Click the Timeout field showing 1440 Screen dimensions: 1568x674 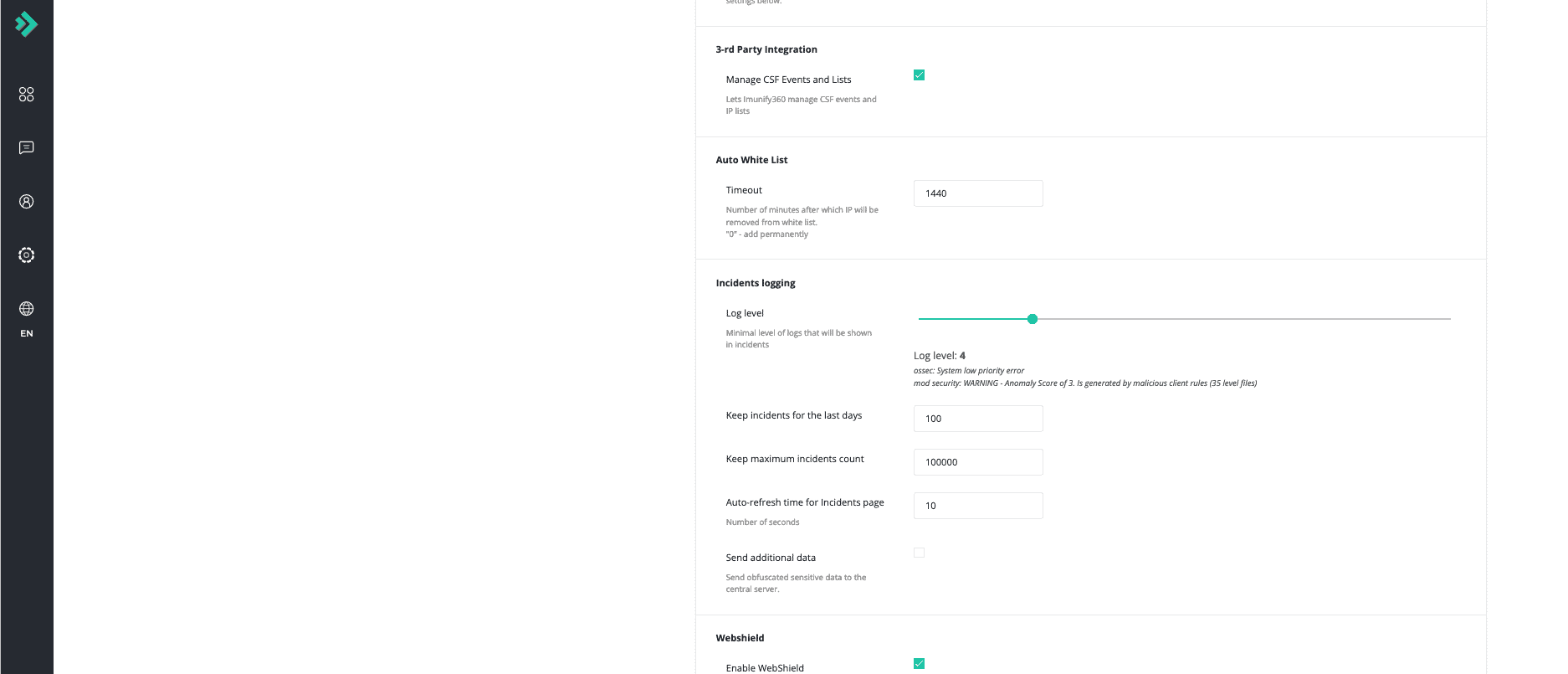(977, 193)
